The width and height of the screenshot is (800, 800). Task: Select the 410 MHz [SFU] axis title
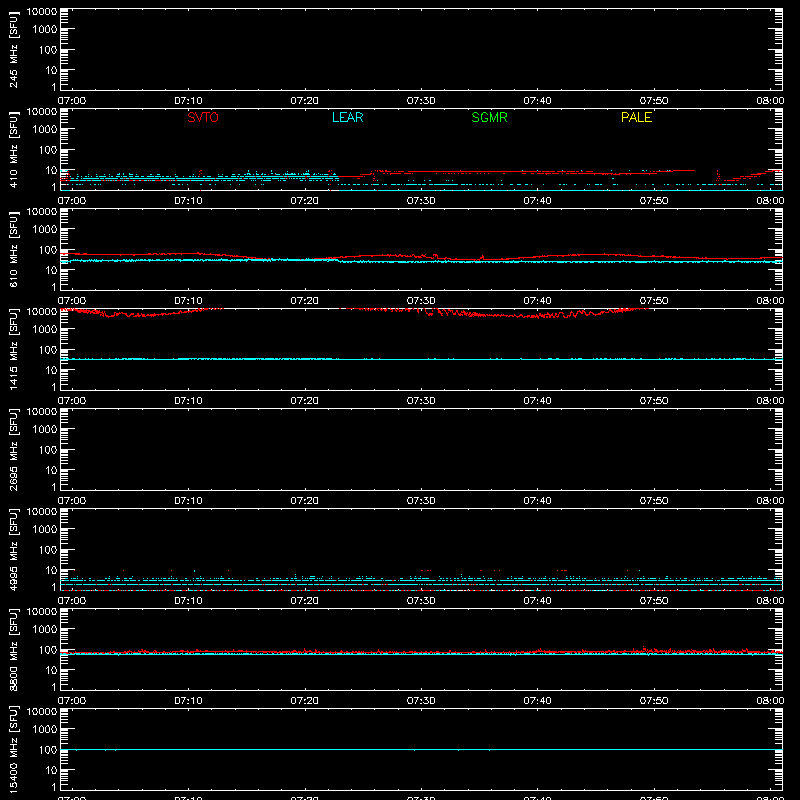coord(14,149)
